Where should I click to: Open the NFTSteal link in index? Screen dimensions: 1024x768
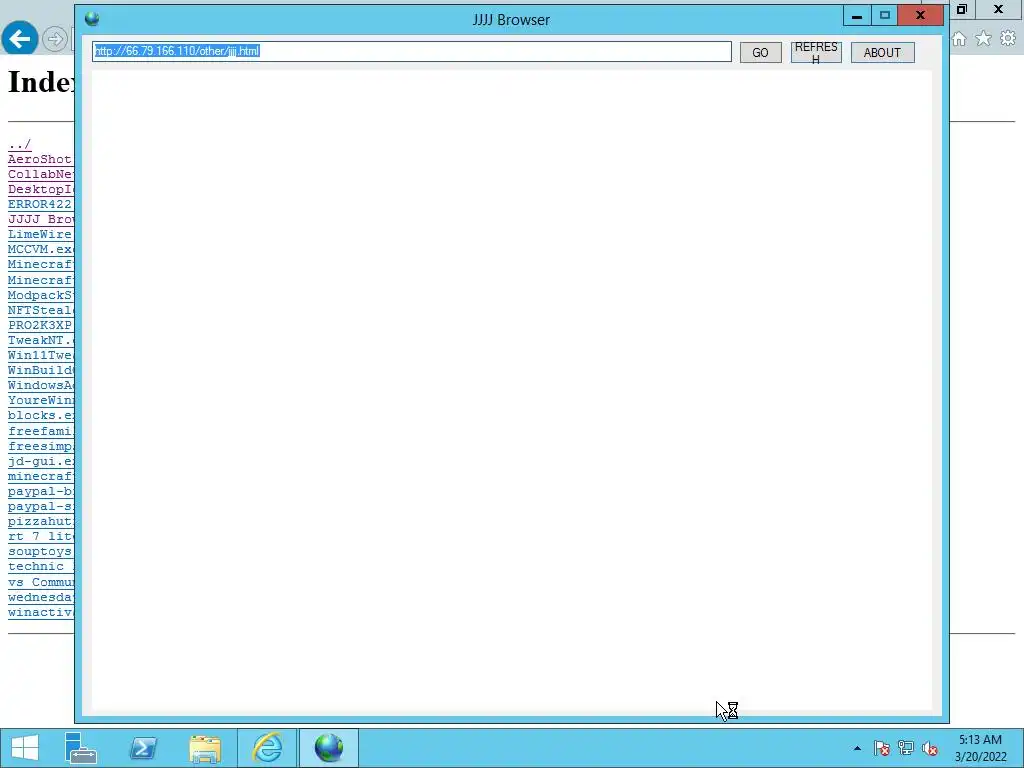(40, 310)
